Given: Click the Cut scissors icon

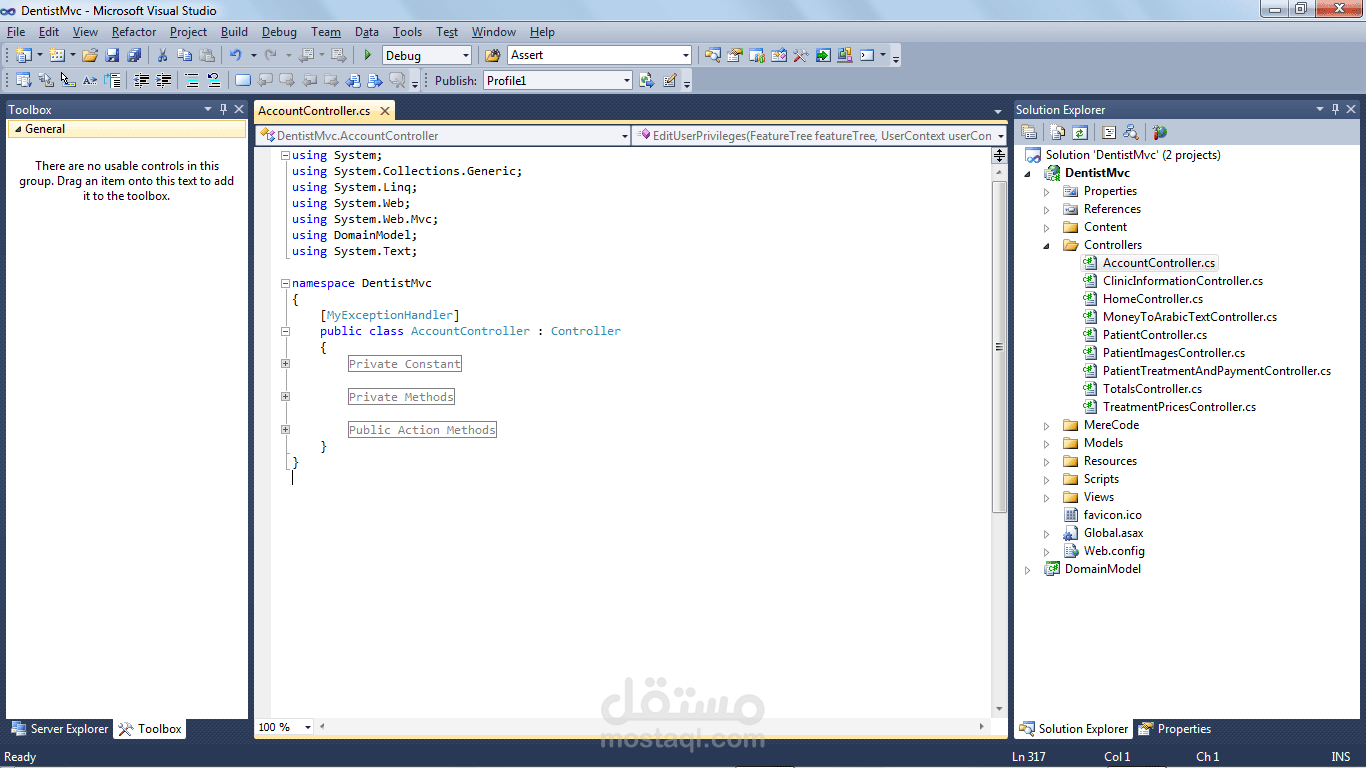Looking at the screenshot, I should [162, 55].
